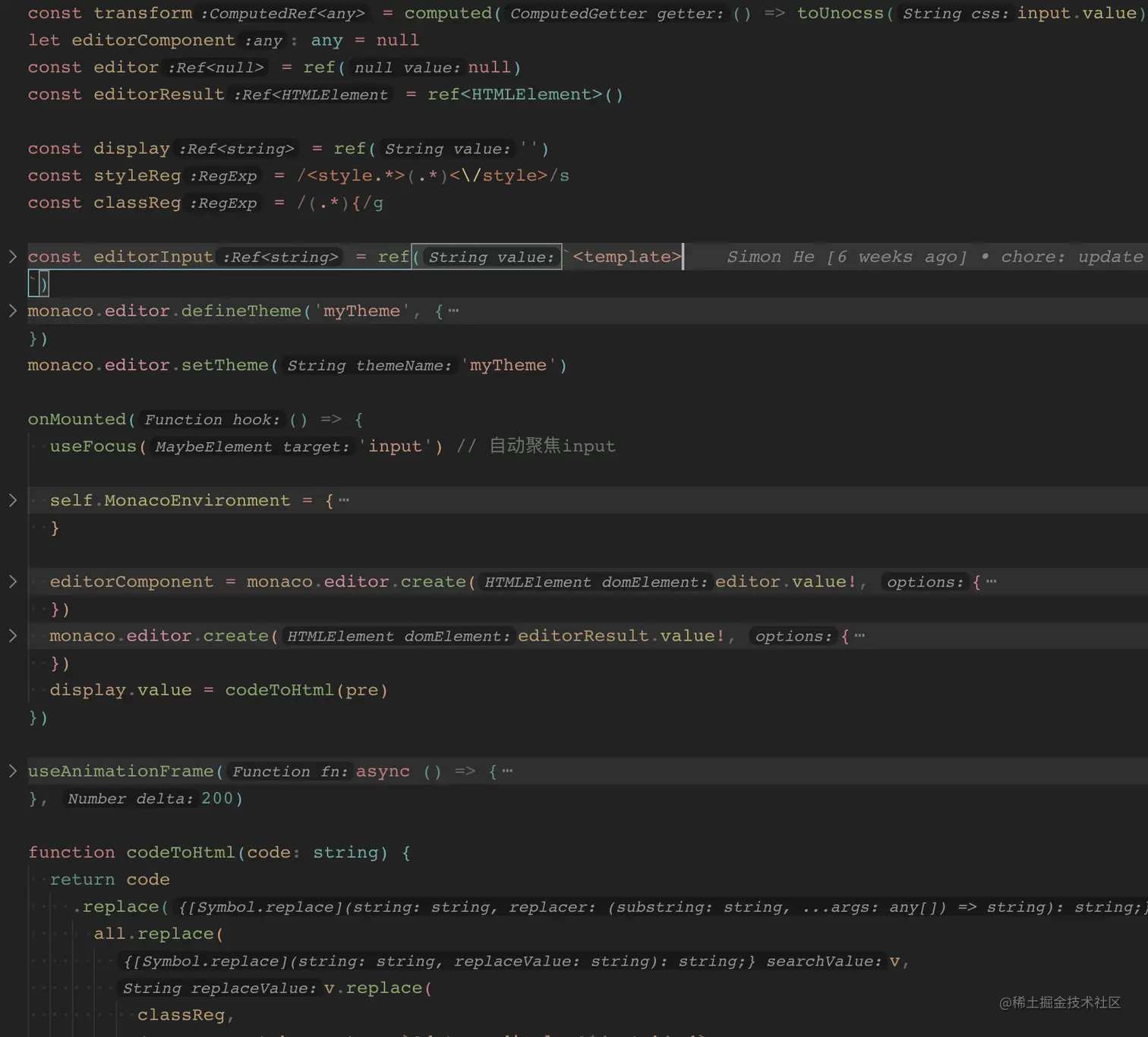Click the 'String themeName:' inlay hint
The image size is (1148, 1037).
369,366
